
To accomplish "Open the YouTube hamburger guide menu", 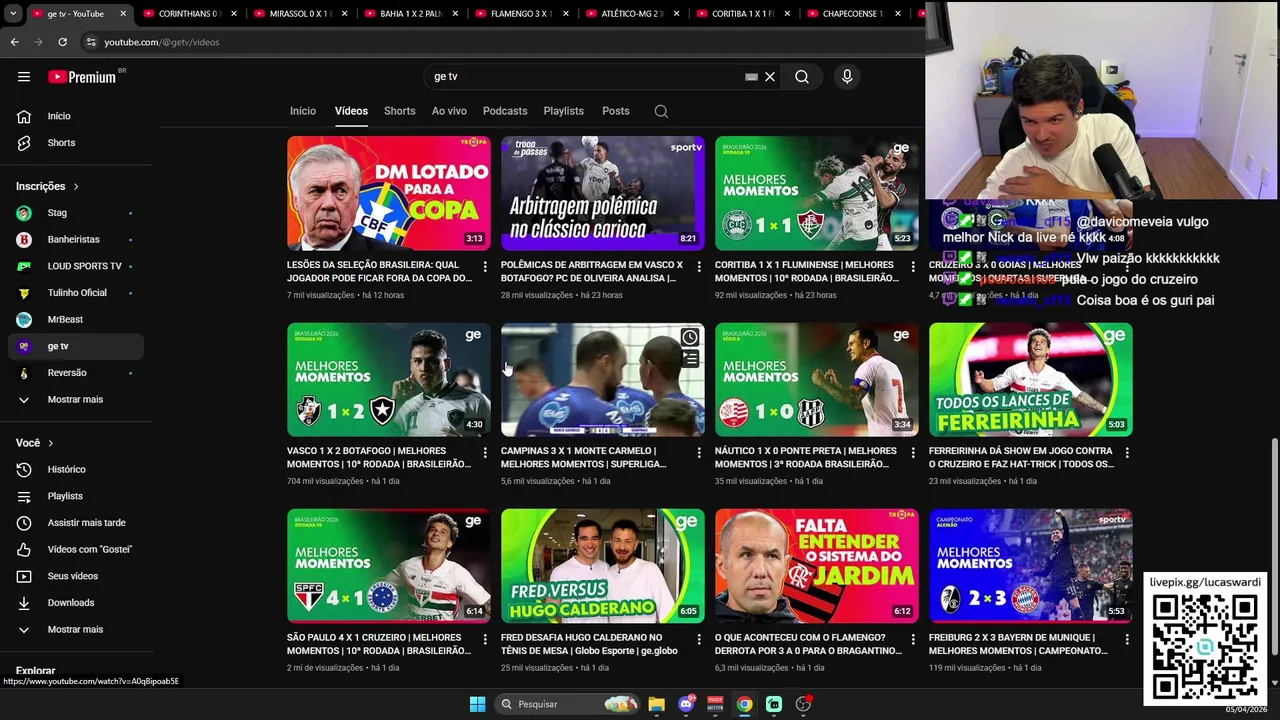I will coord(24,76).
